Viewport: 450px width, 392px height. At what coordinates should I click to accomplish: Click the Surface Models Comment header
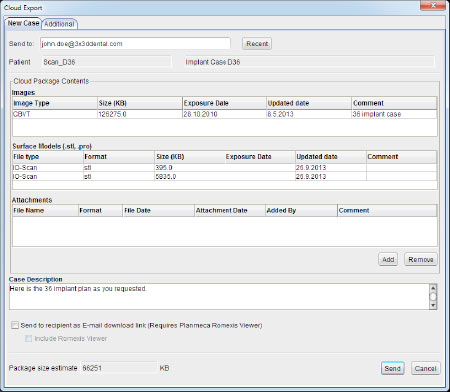(x=401, y=157)
